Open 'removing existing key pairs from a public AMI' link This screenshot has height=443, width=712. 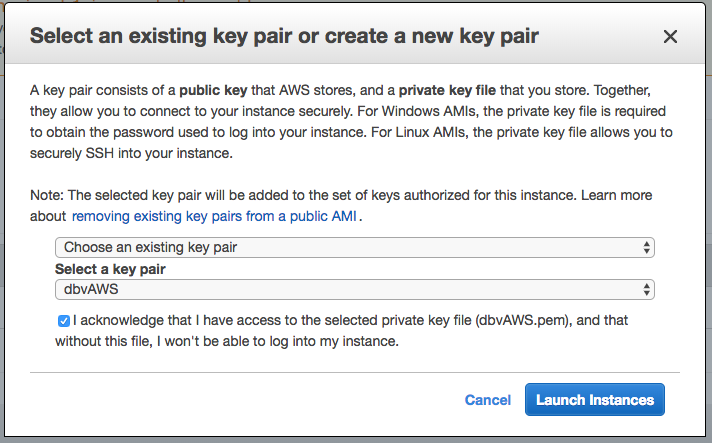coord(214,216)
